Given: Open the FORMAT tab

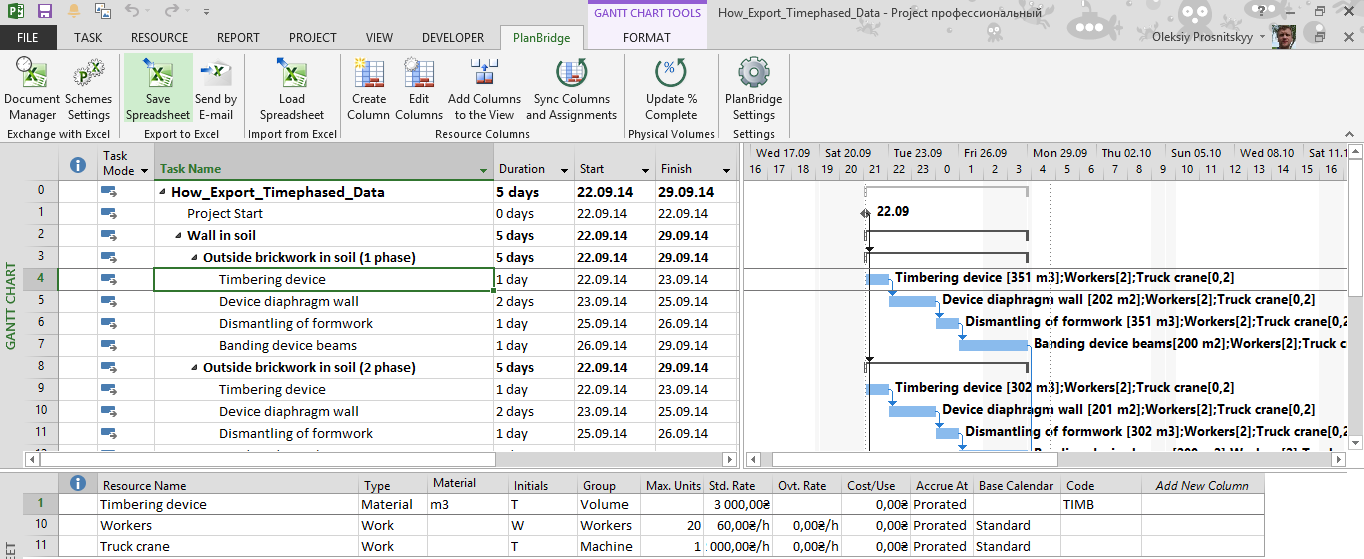Looking at the screenshot, I should coord(647,38).
